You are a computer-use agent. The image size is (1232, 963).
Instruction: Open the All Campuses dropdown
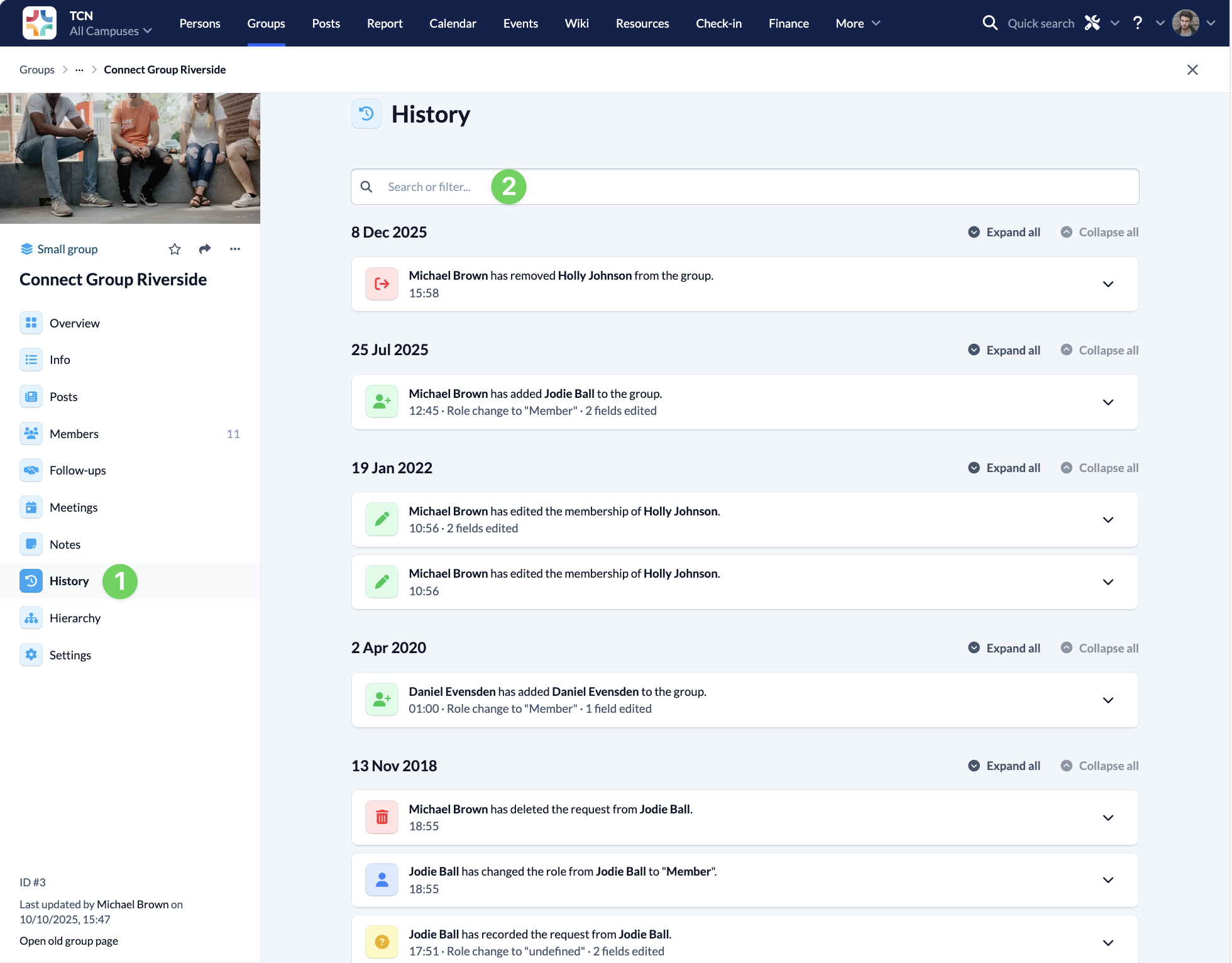[111, 31]
